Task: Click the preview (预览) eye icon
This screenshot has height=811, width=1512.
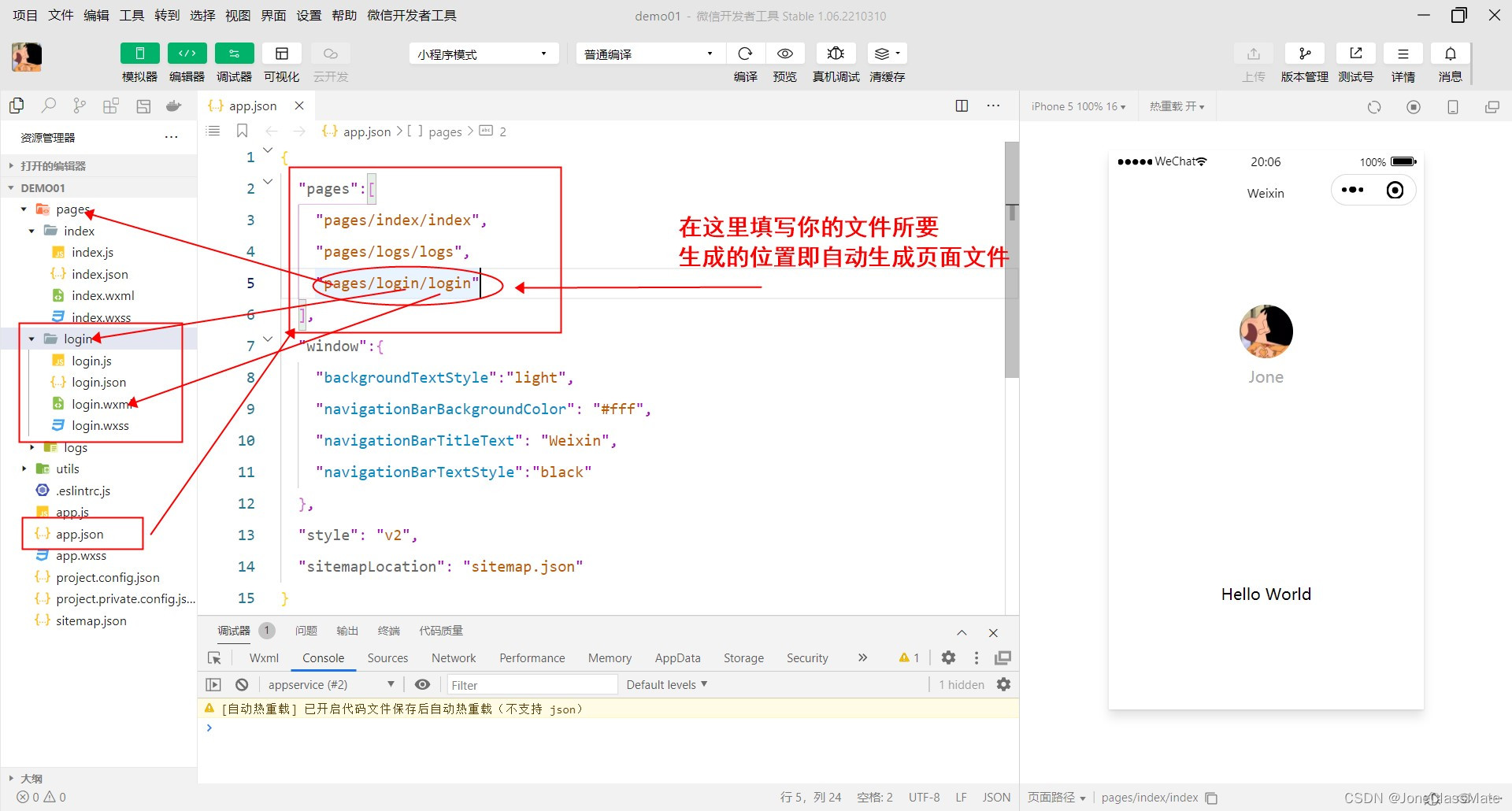Action: pyautogui.click(x=785, y=54)
